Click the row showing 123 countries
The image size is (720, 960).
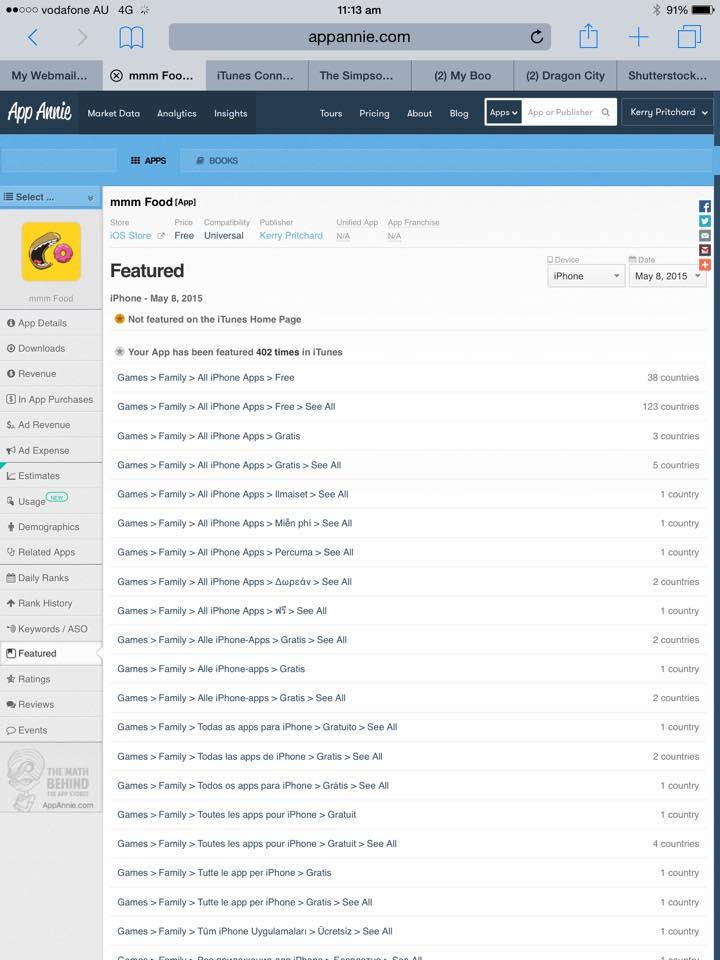(x=408, y=407)
